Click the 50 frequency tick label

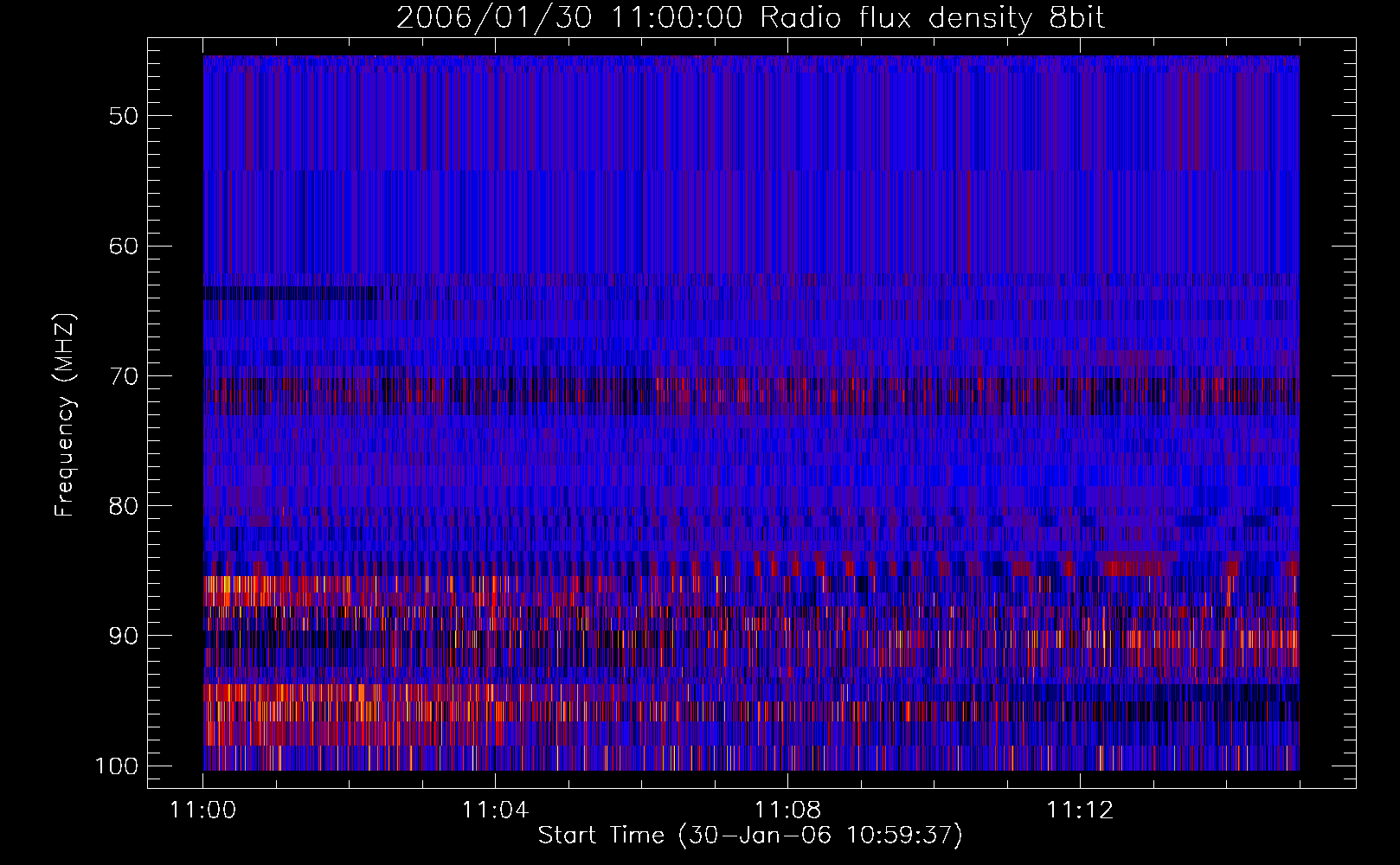point(124,116)
